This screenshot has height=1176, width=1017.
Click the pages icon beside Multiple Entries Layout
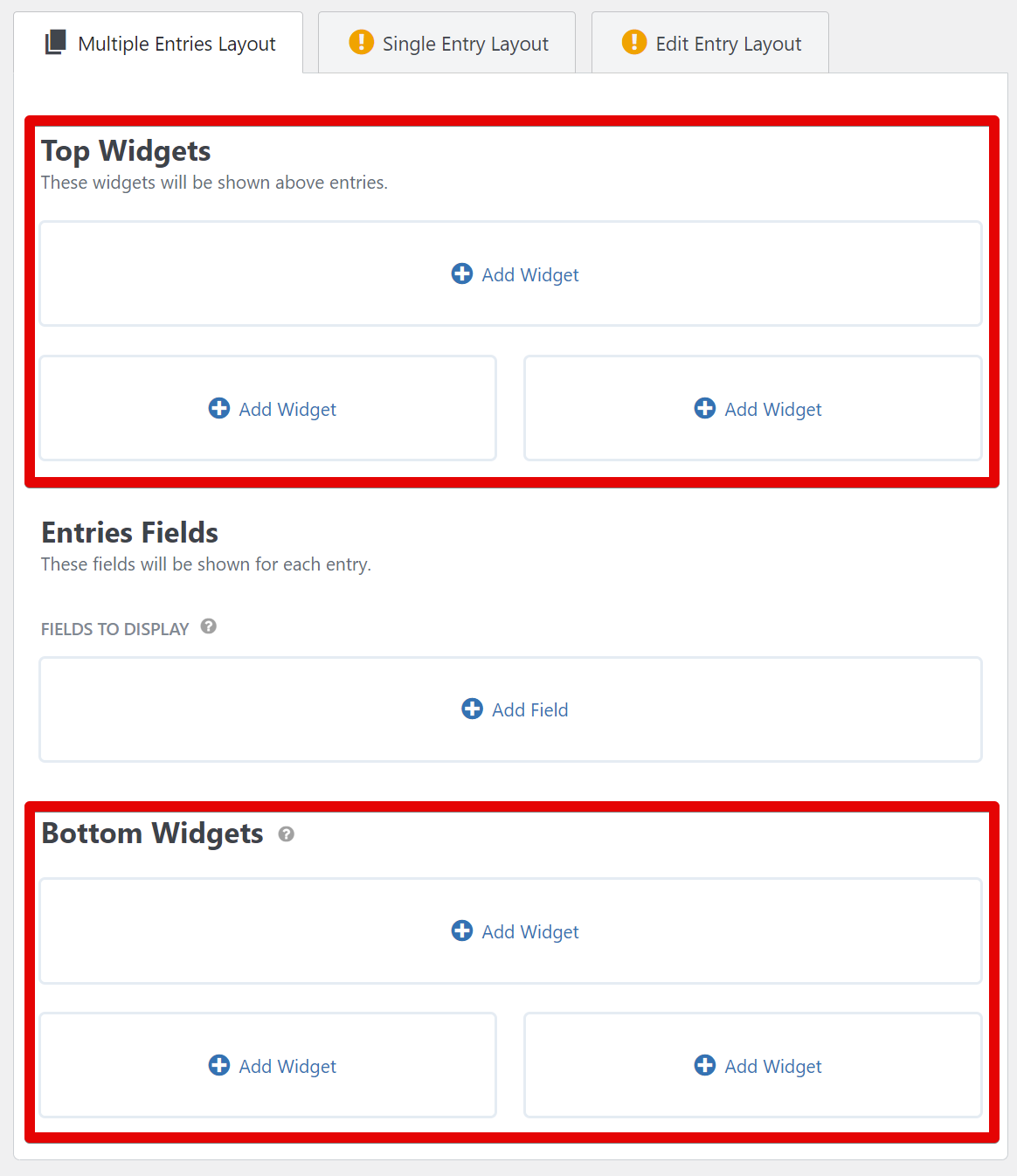pos(56,42)
